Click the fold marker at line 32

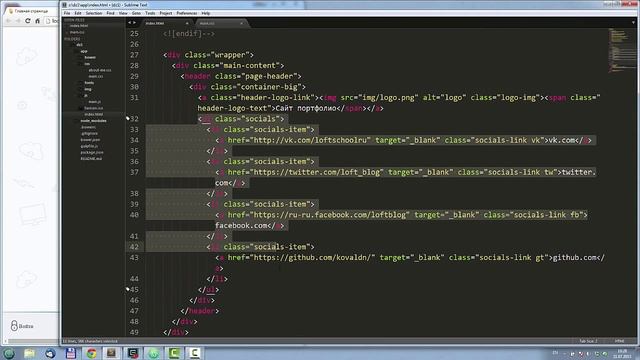tap(127, 118)
